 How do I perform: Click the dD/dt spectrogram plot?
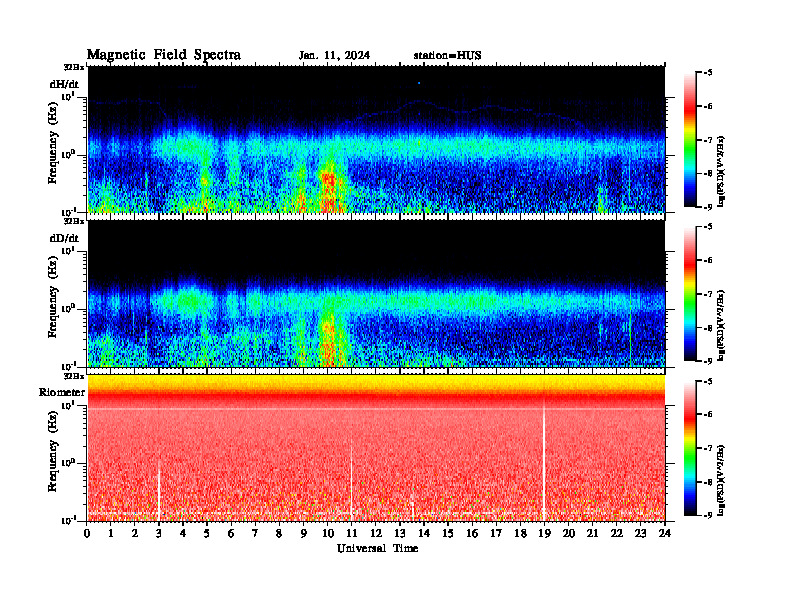376,294
